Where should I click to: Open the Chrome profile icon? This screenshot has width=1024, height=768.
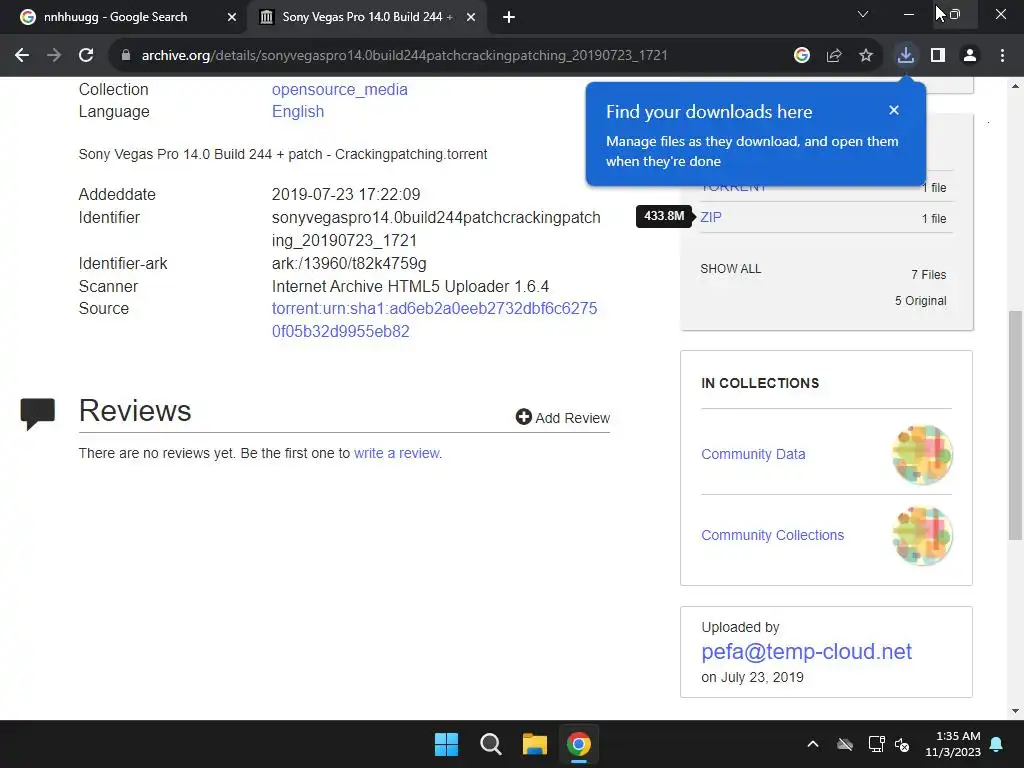click(970, 56)
